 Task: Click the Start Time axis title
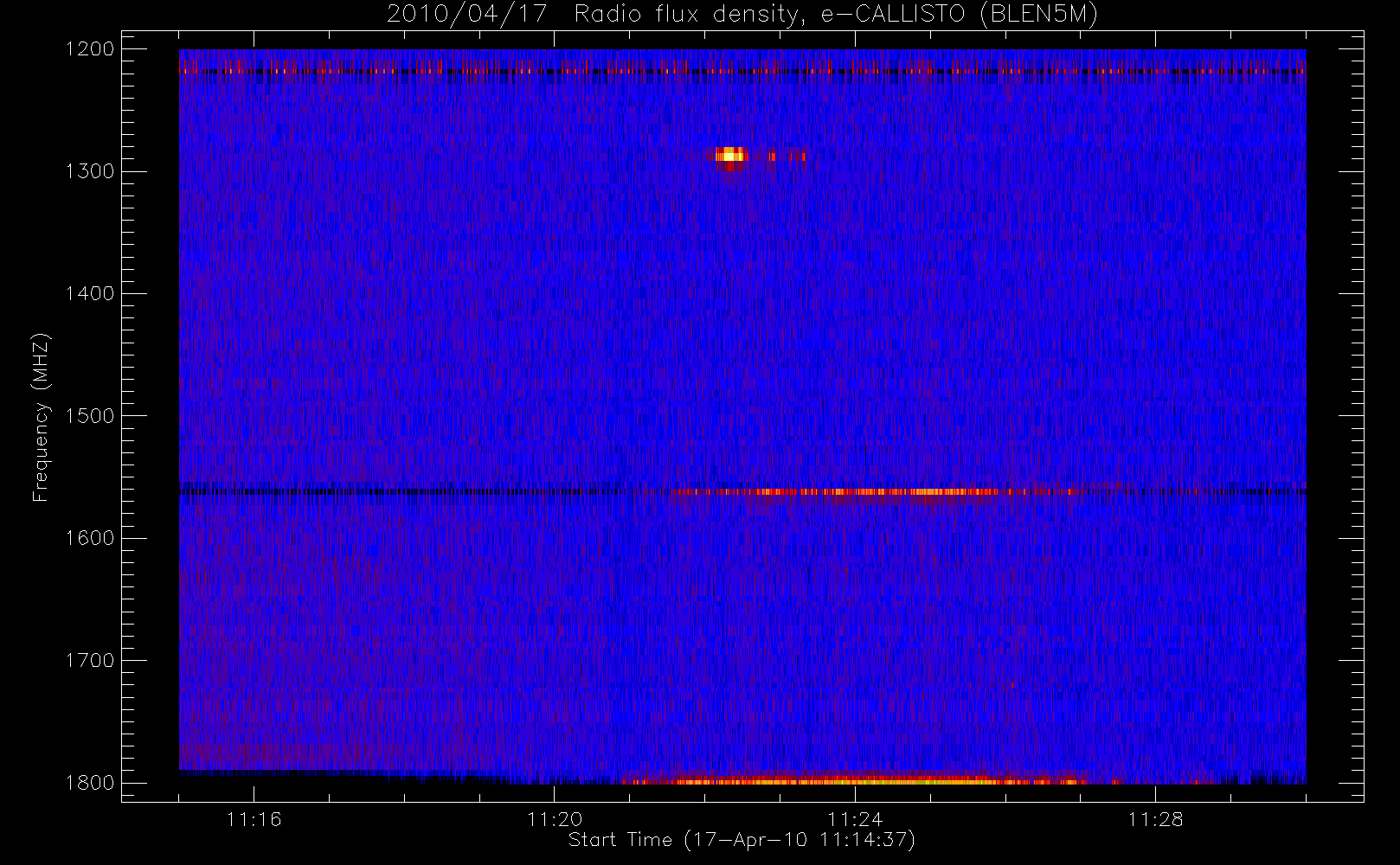[742, 840]
